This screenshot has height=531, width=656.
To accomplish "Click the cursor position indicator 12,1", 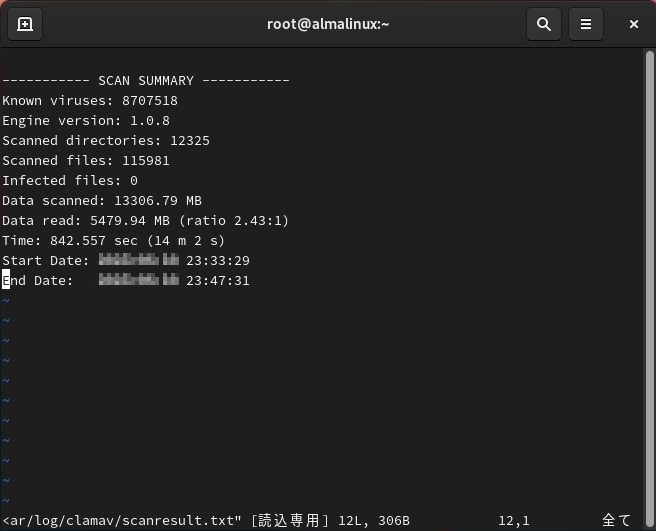I will point(513,520).
